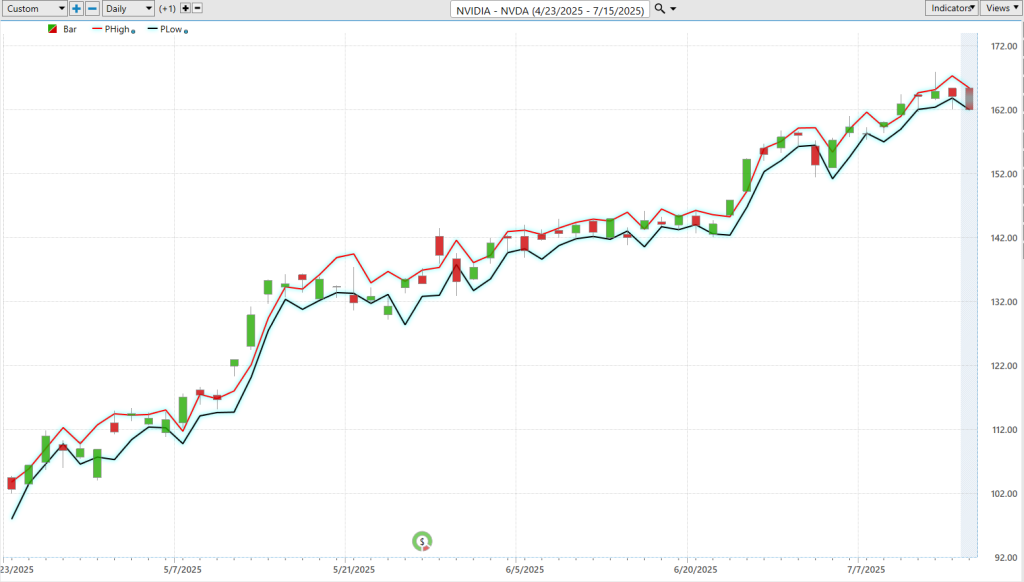Click the black minus forecast decrement button

tap(197, 8)
